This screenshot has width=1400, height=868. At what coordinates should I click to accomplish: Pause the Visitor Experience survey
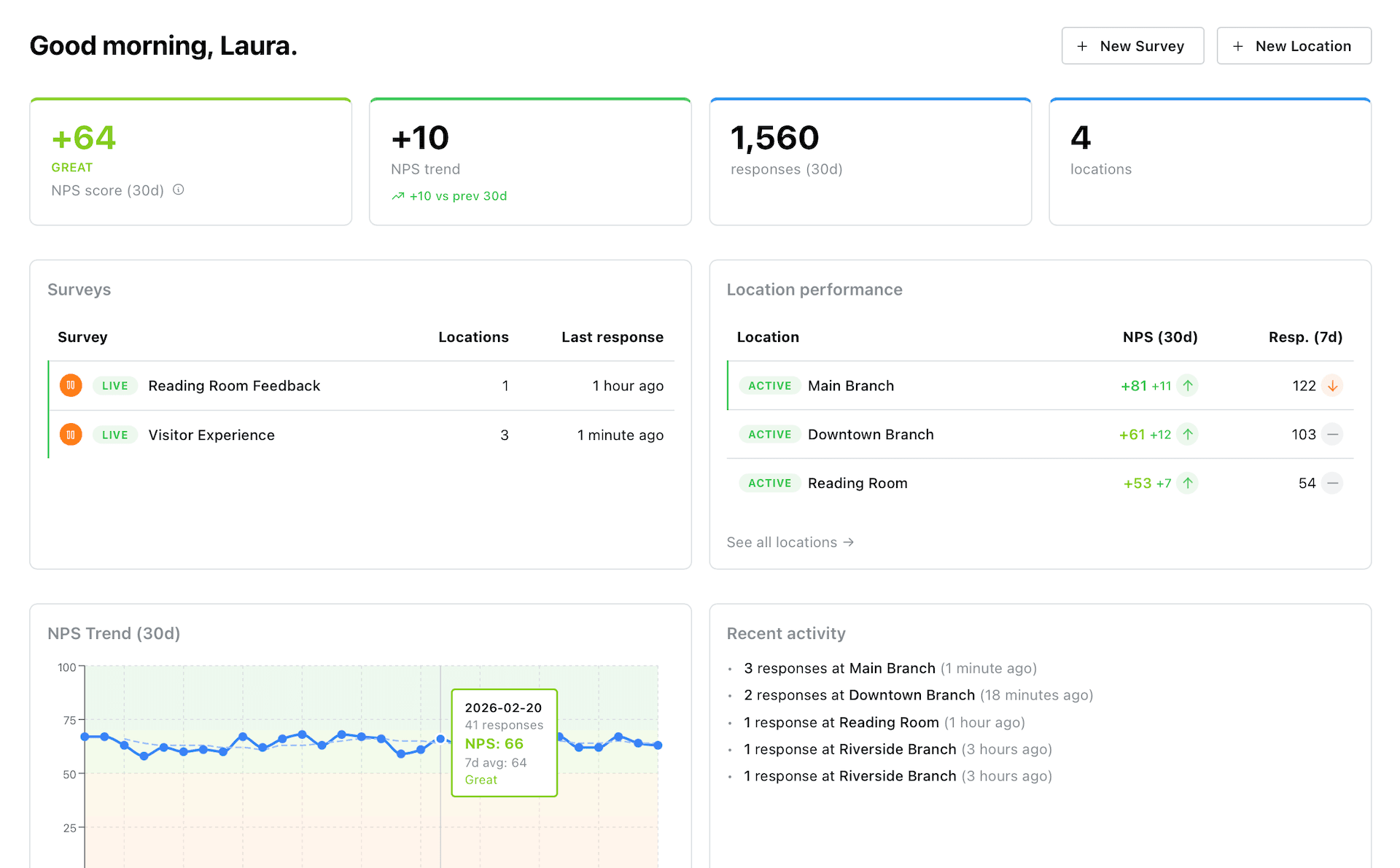[x=71, y=435]
